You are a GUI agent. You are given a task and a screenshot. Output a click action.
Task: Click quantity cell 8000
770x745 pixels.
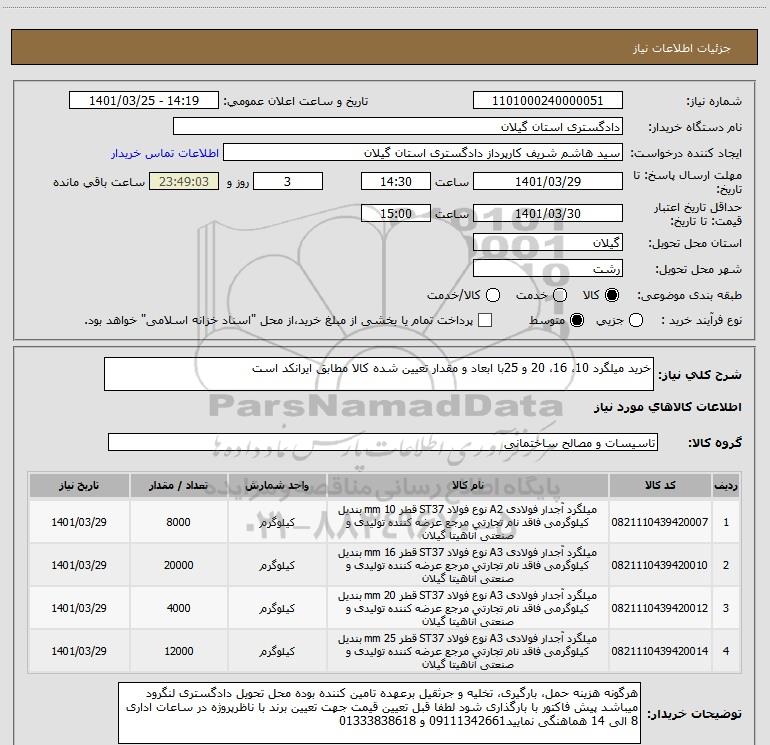pos(178,522)
